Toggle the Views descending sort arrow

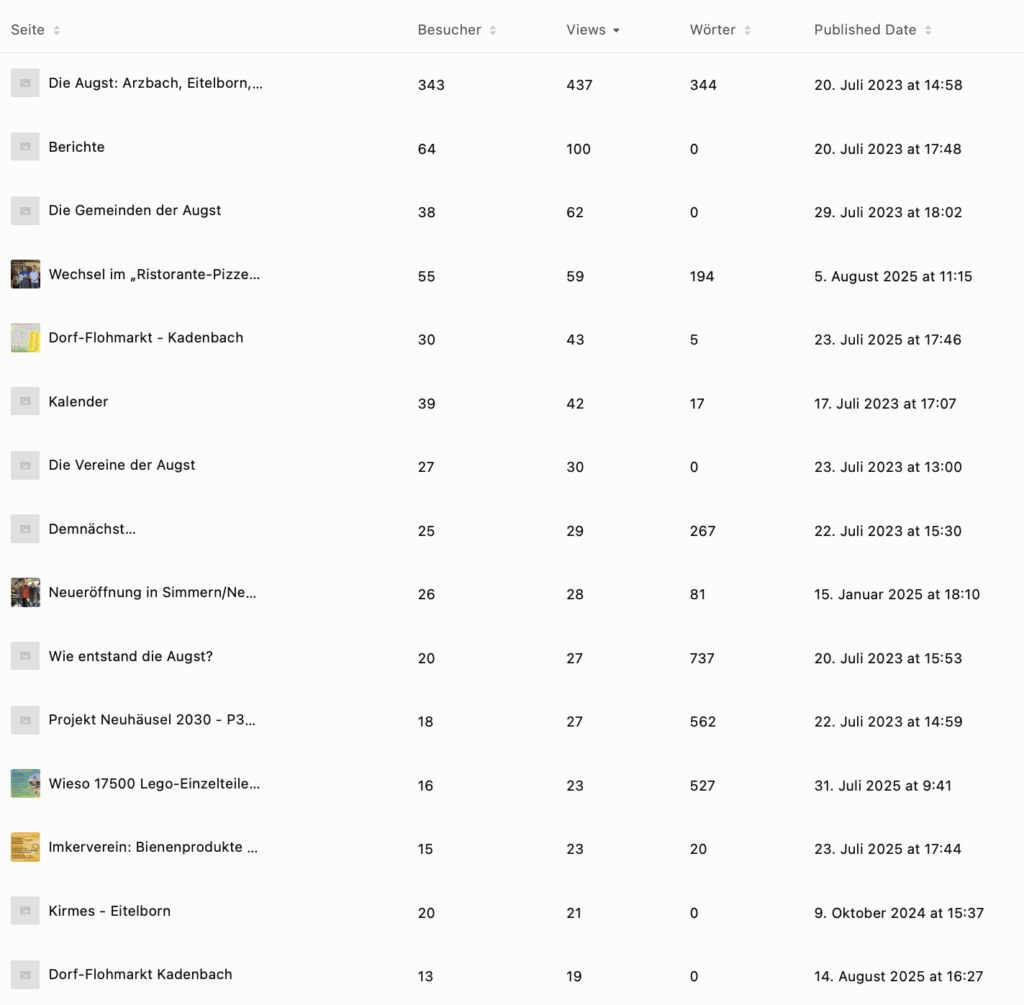[x=616, y=30]
